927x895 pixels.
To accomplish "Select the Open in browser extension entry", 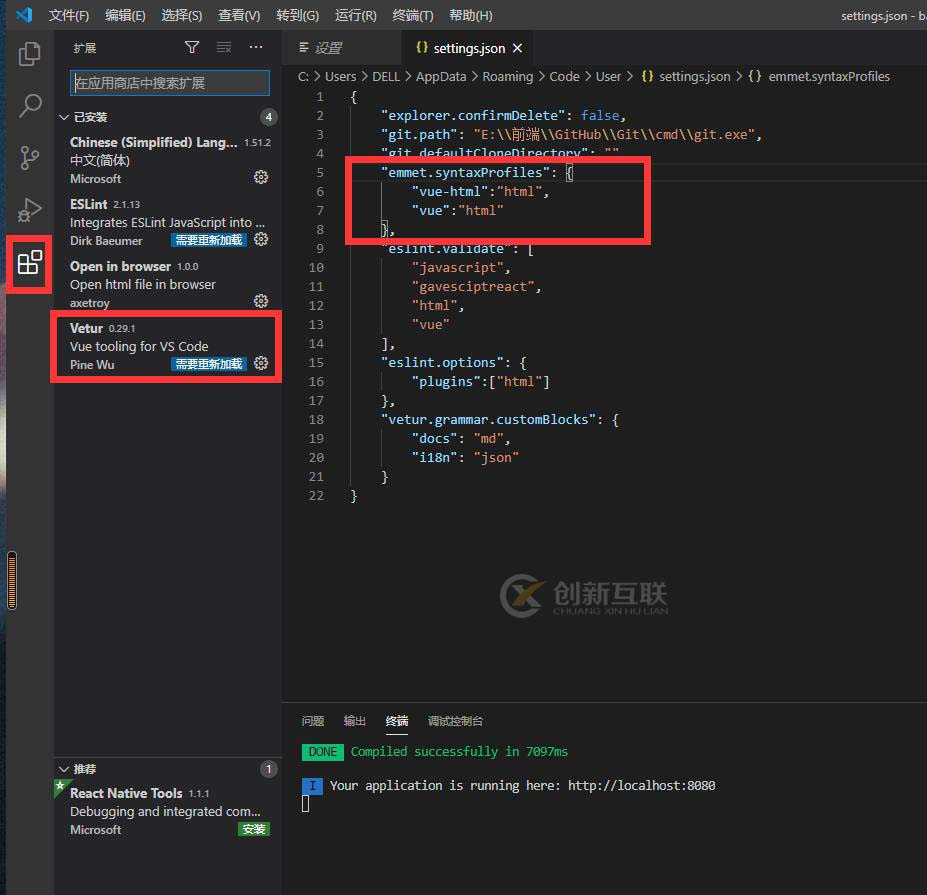I will pyautogui.click(x=168, y=284).
